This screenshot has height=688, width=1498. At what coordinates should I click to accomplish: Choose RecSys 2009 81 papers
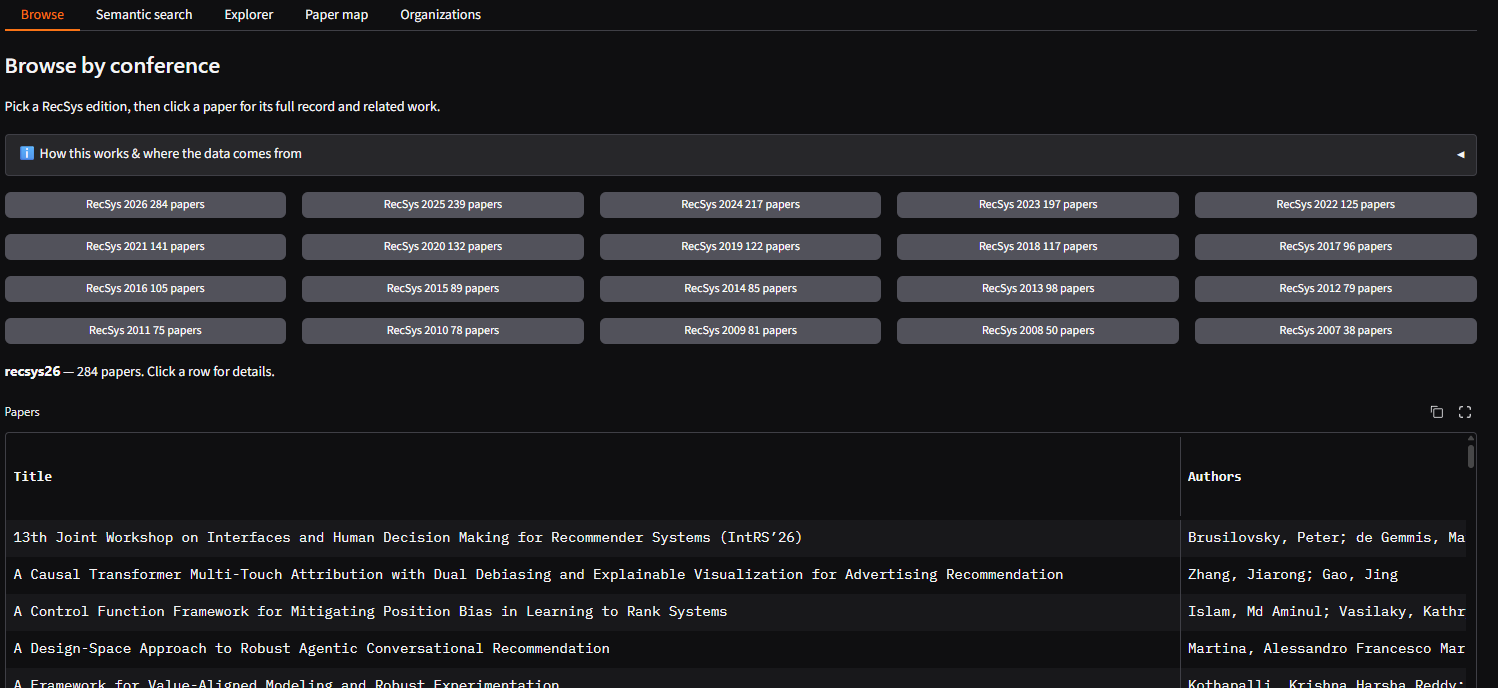coord(740,331)
